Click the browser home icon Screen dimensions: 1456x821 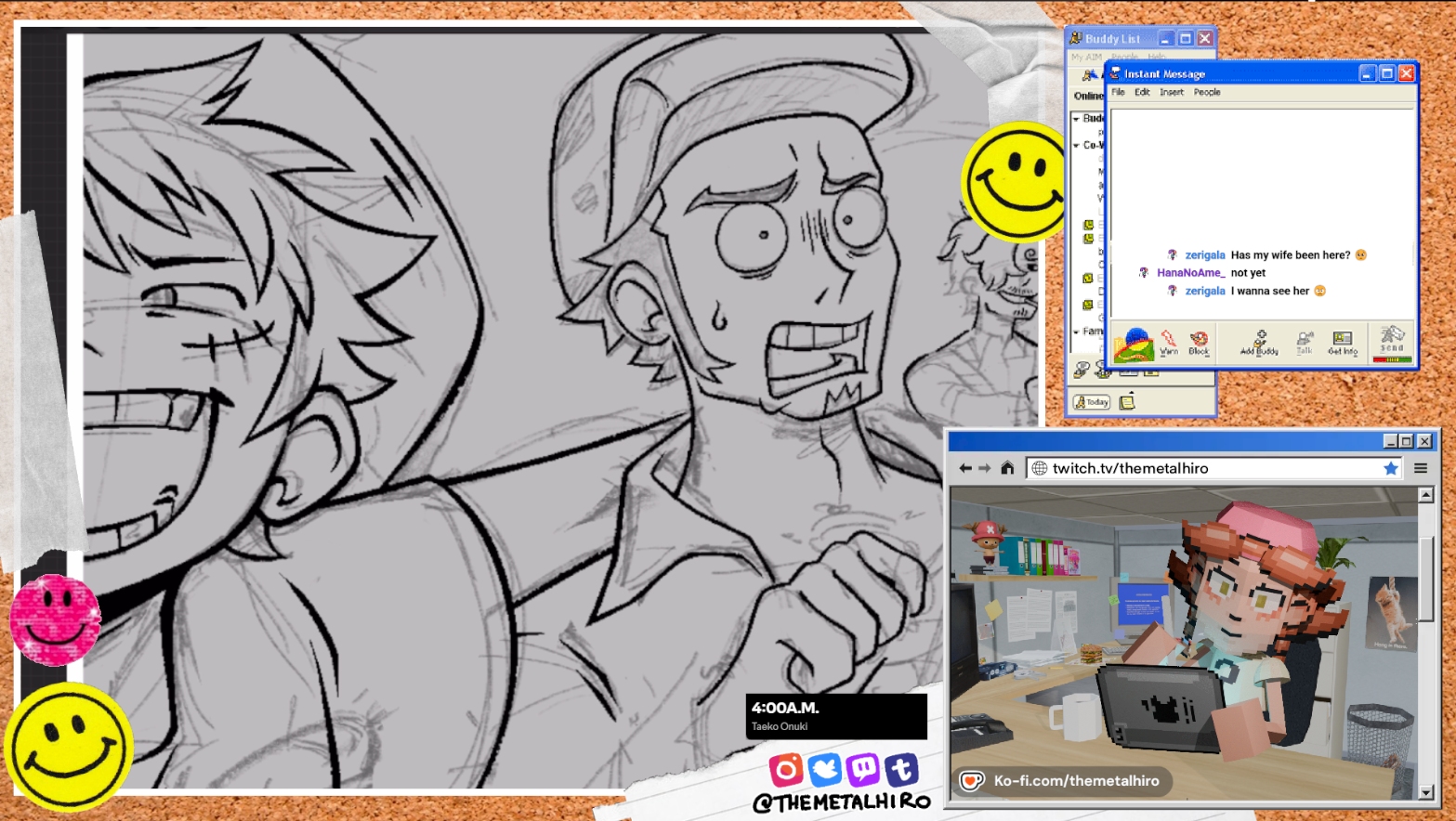click(x=1007, y=468)
